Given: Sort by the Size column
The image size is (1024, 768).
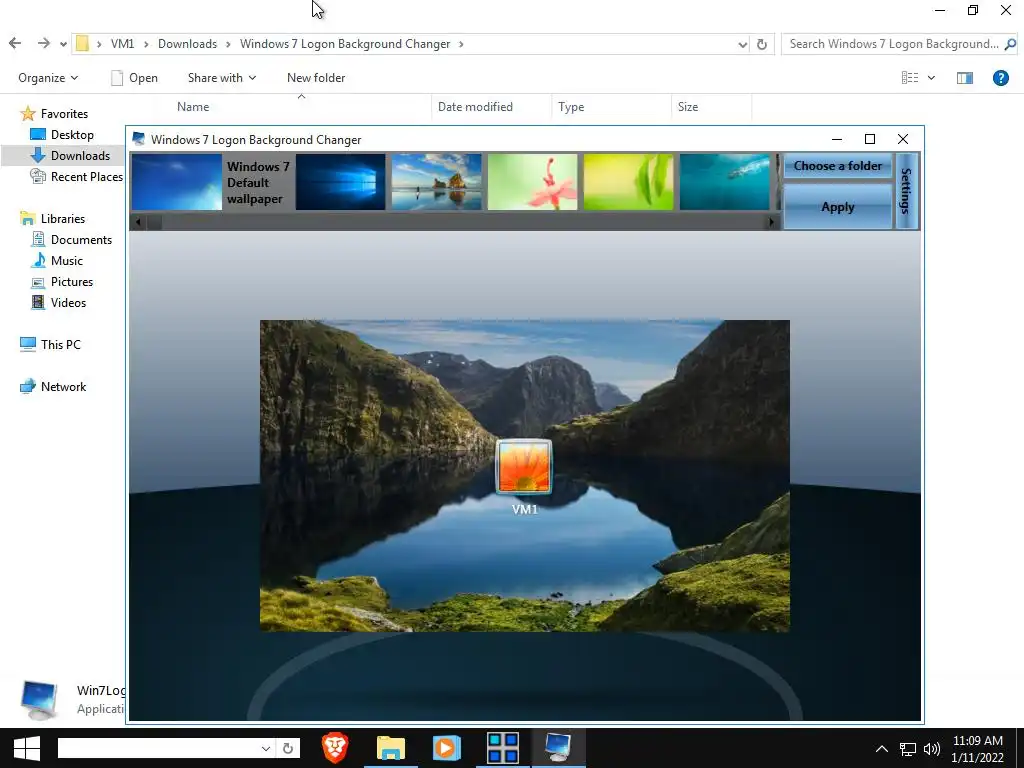Looking at the screenshot, I should point(688,106).
